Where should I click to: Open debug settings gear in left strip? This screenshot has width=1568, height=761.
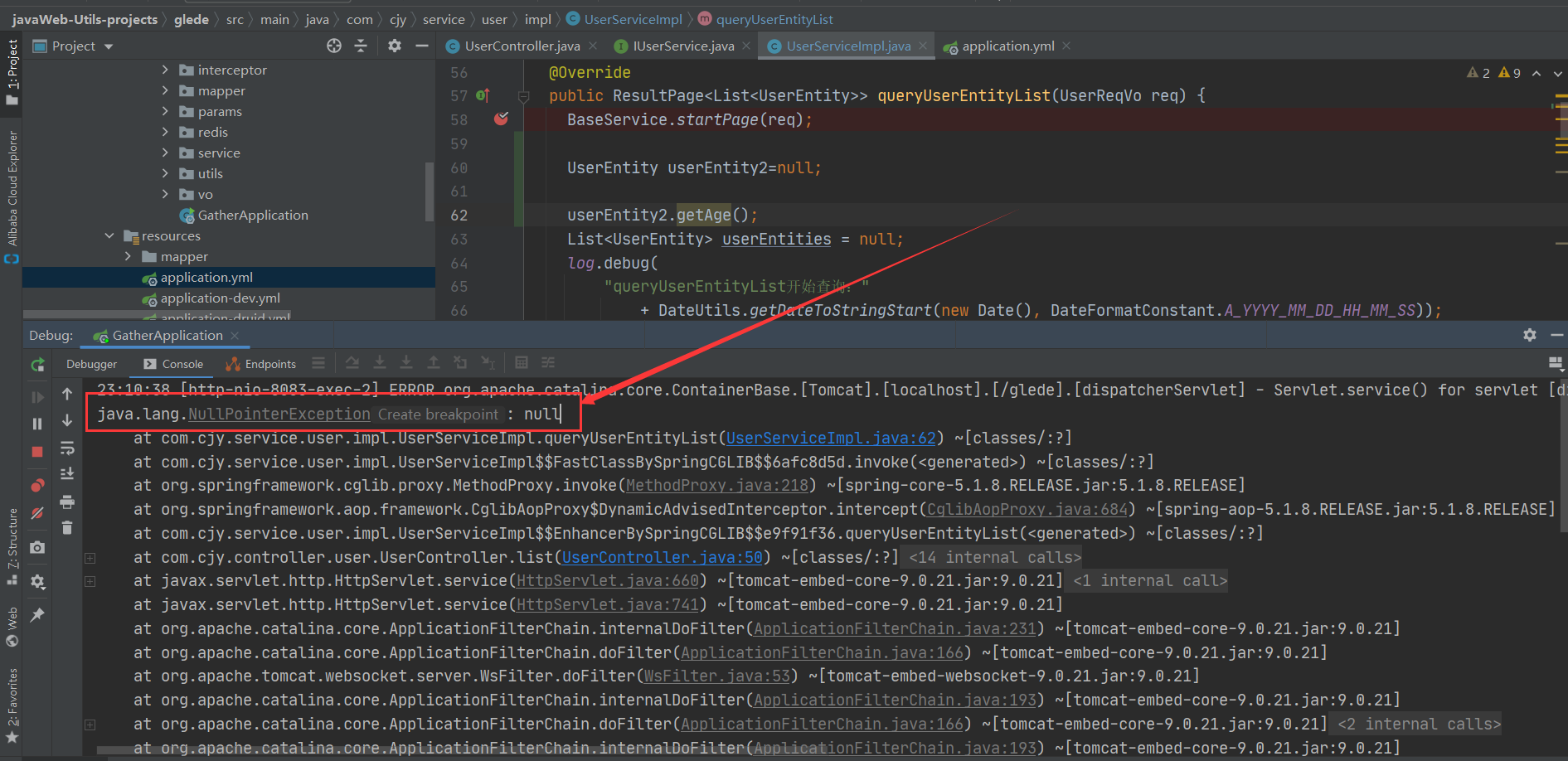37,581
